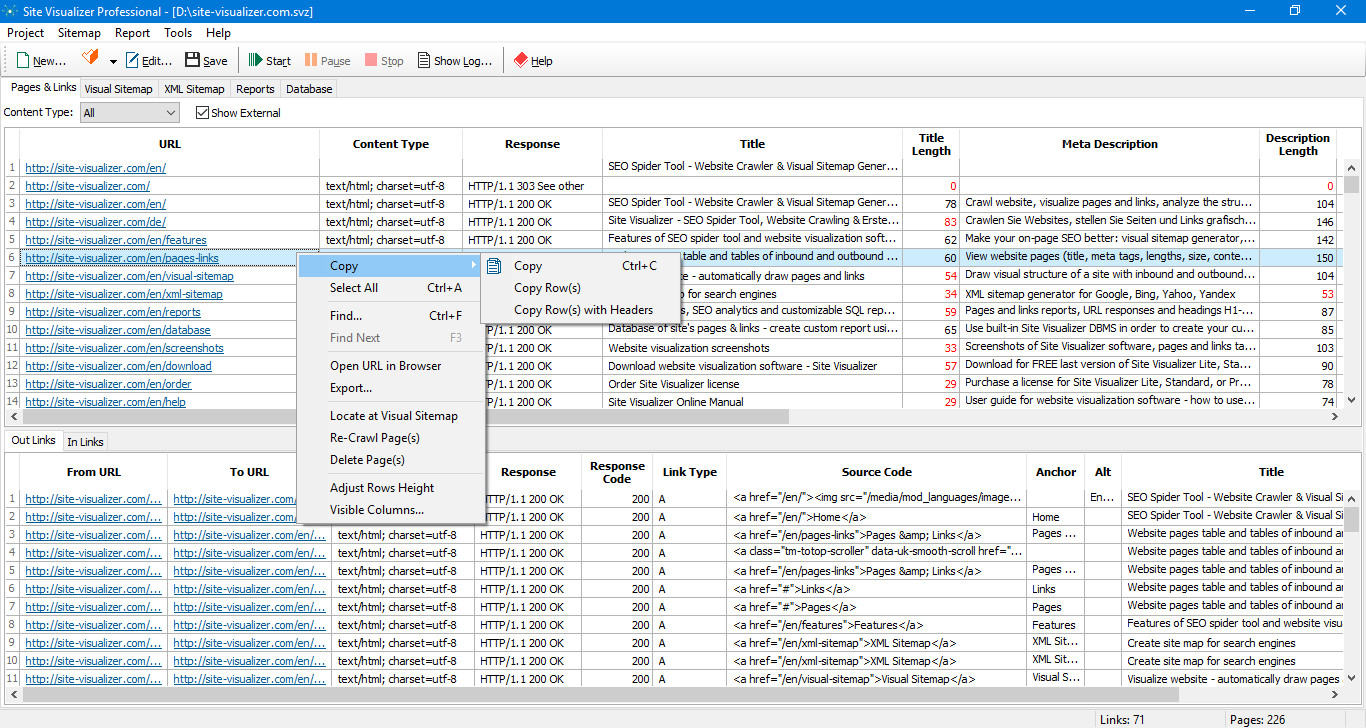Click the orange open-project book icon

point(91,59)
